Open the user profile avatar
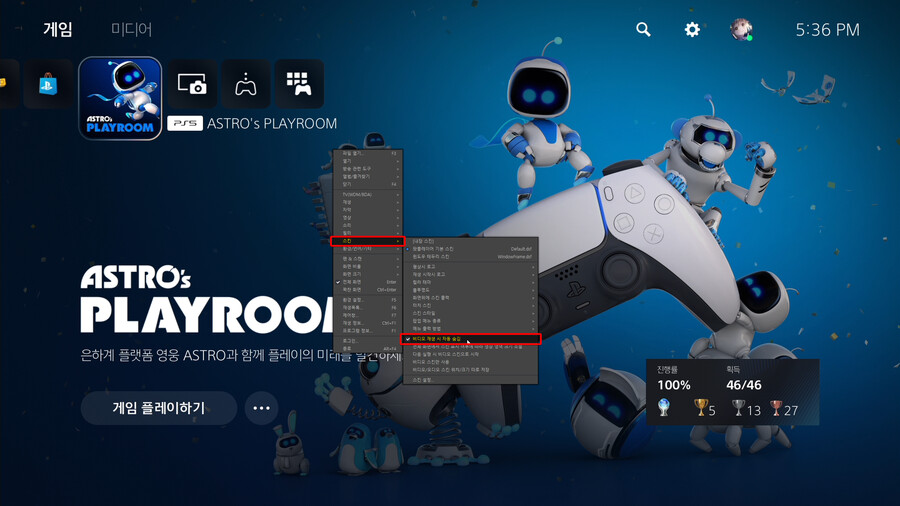 [741, 29]
